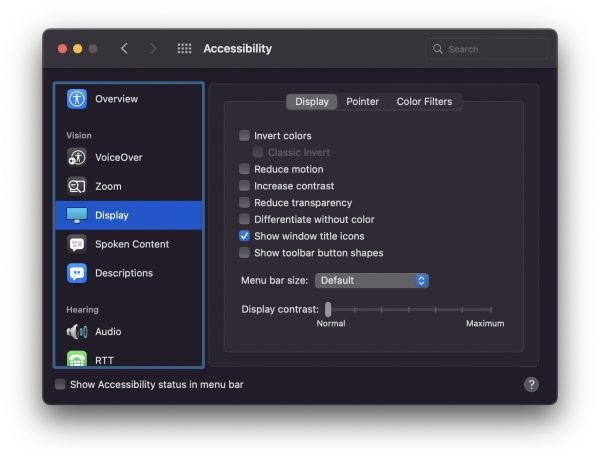Enable Show Accessibility status in menu bar
600x461 pixels.
point(61,384)
